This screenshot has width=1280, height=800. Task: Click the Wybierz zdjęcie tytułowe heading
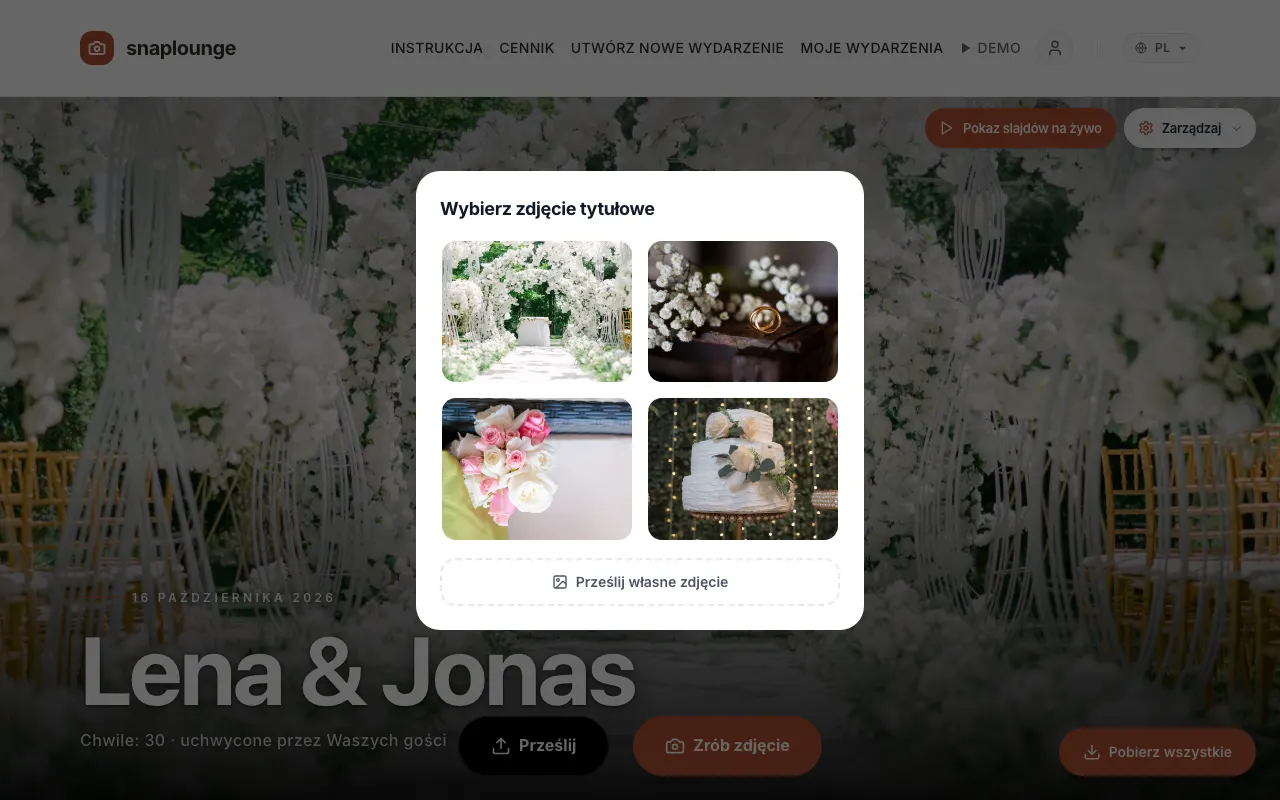tap(547, 209)
